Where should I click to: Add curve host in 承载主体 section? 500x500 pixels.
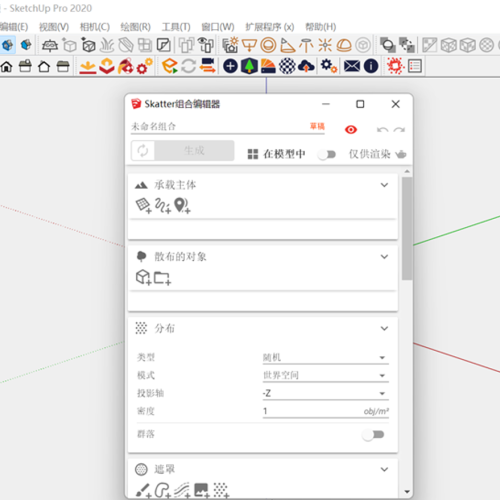click(x=163, y=205)
